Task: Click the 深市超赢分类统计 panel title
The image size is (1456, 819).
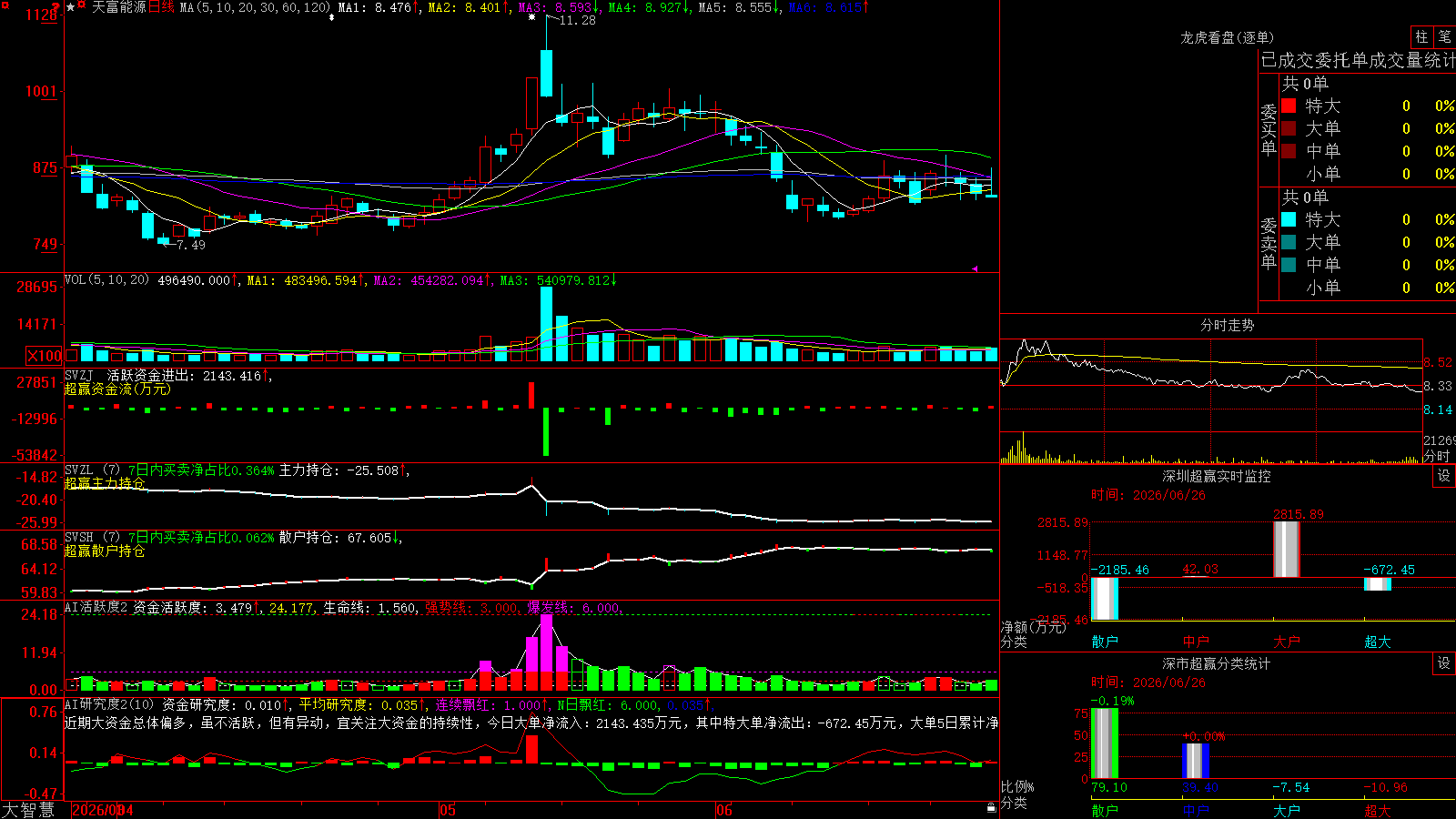Action: 1217,663
